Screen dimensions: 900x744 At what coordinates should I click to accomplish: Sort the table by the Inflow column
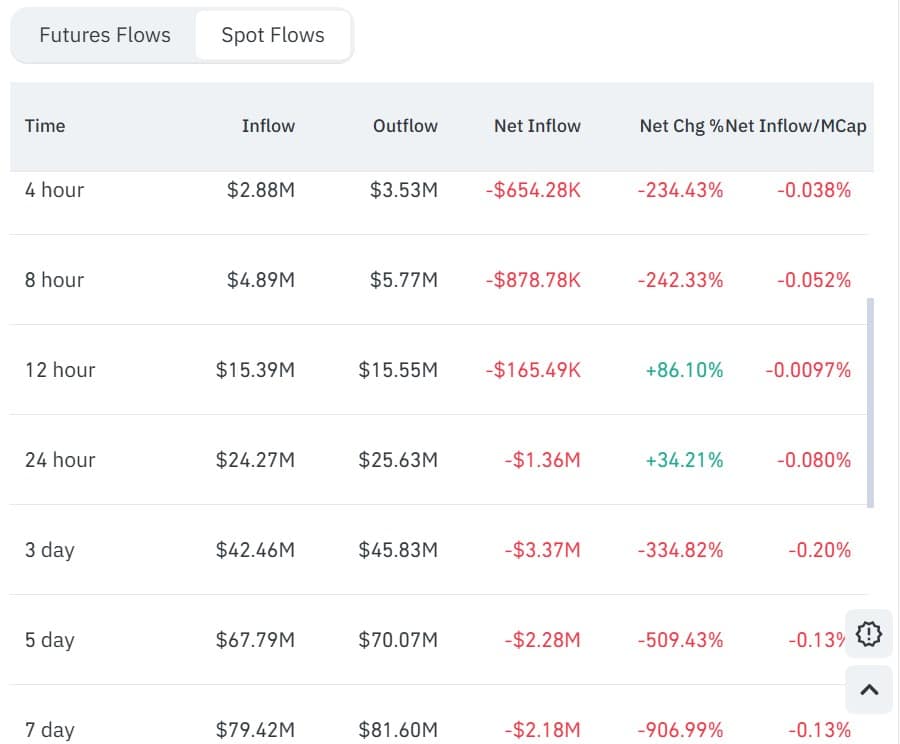[x=268, y=126]
